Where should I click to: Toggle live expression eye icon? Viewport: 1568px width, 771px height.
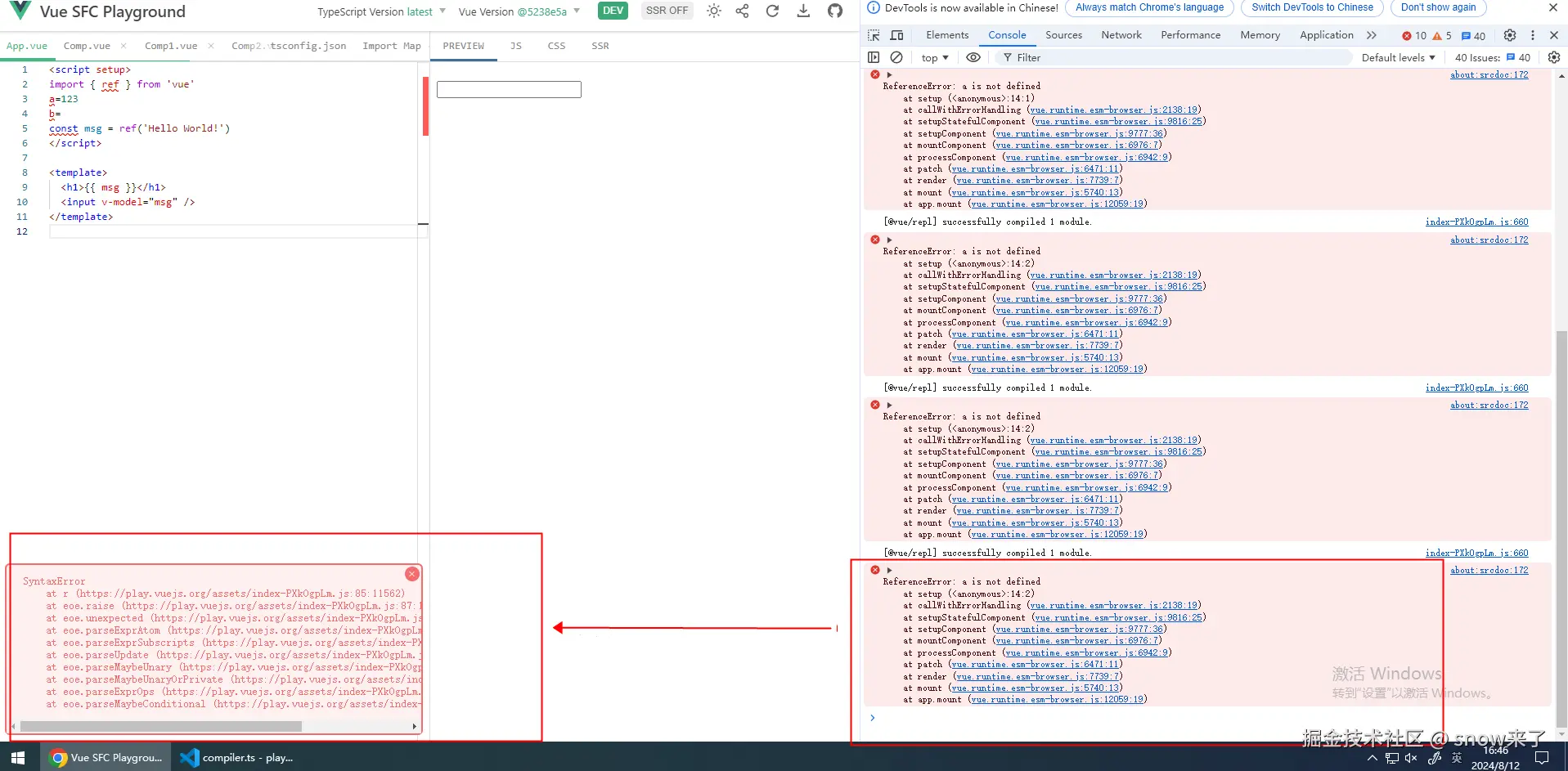(x=973, y=57)
